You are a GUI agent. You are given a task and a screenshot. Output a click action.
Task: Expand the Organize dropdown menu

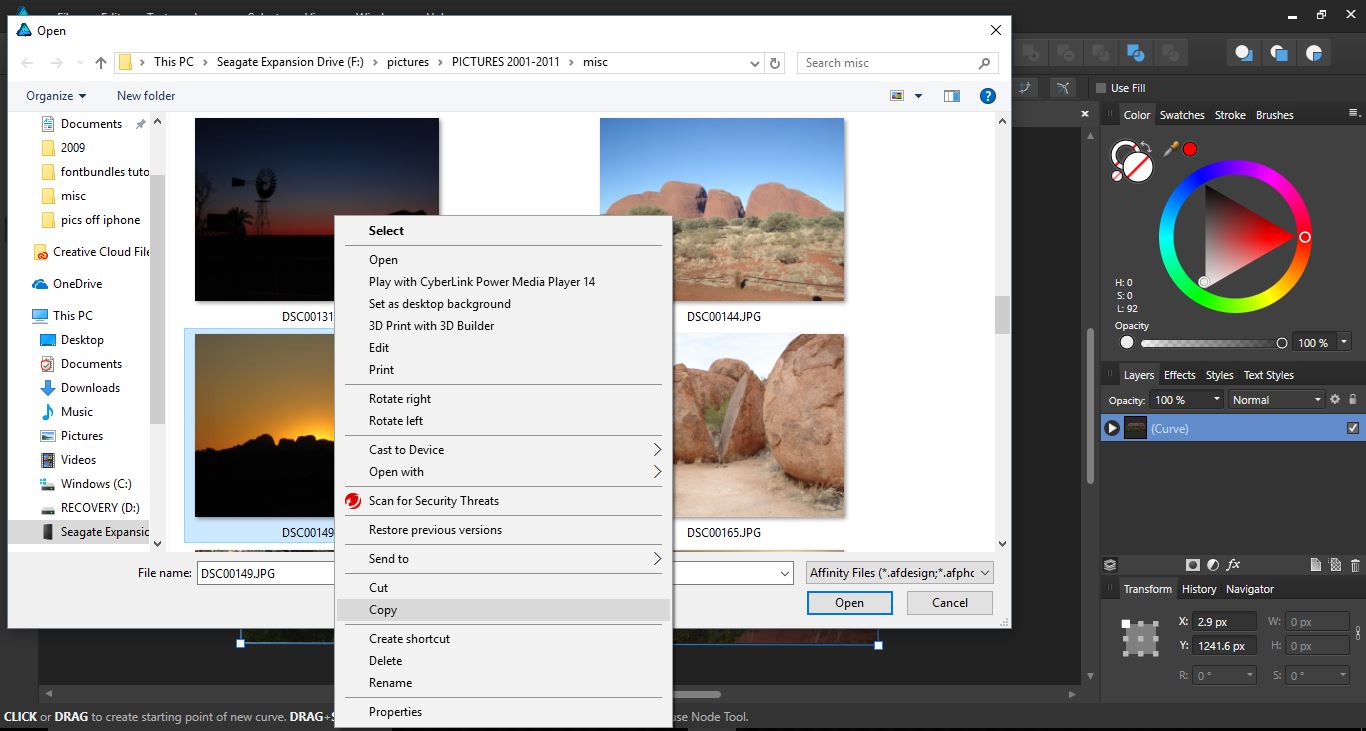click(54, 95)
